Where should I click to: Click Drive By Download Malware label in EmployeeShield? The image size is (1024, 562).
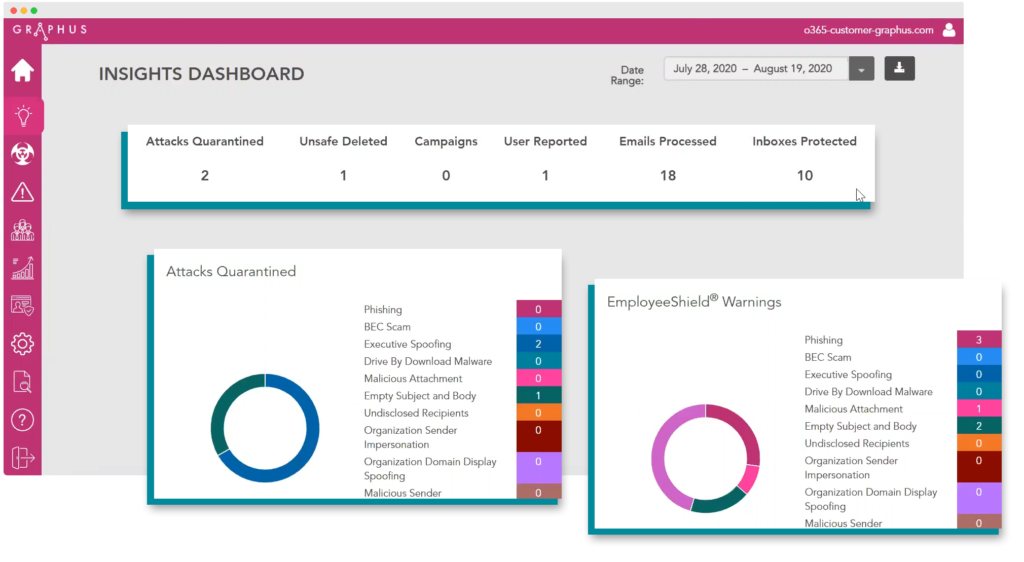[x=869, y=392]
